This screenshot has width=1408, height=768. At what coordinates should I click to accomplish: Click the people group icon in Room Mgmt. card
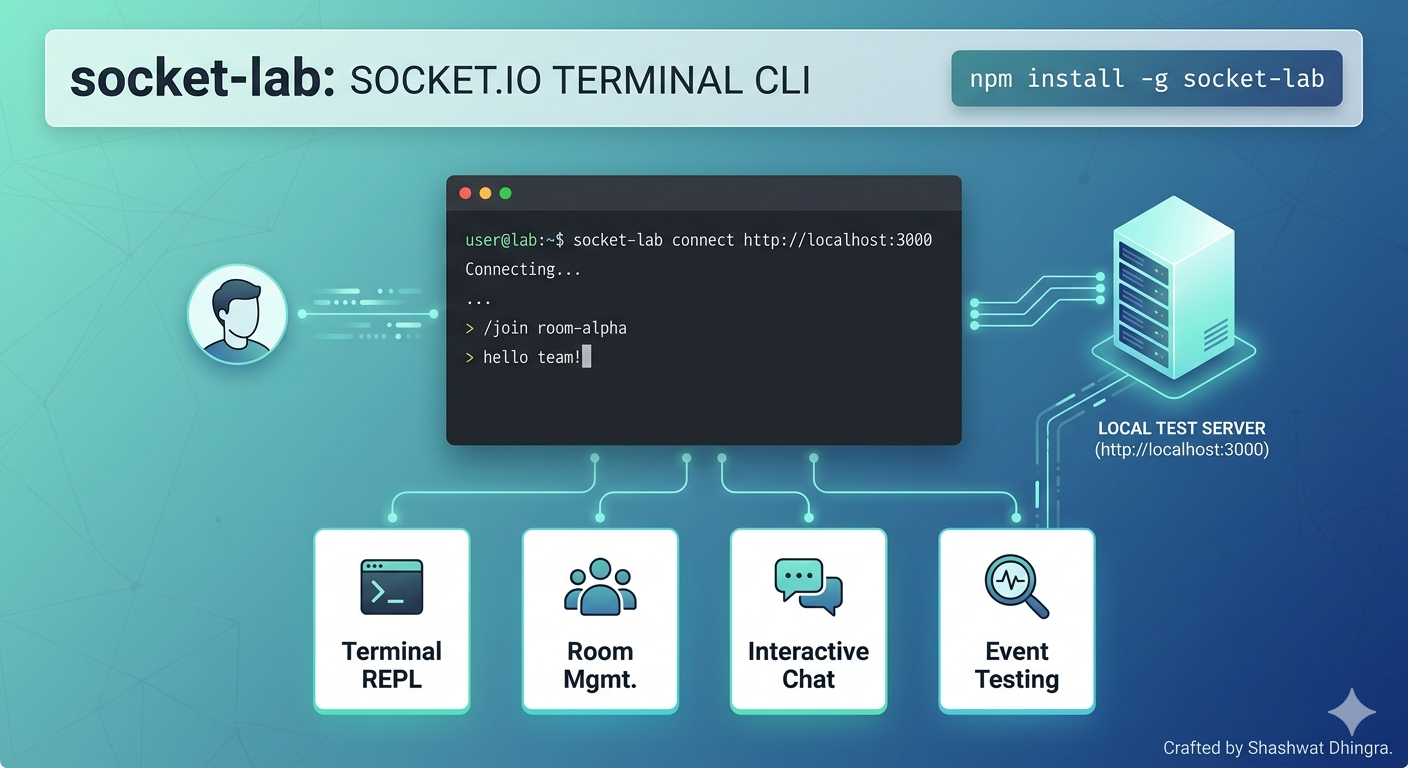tap(600, 586)
